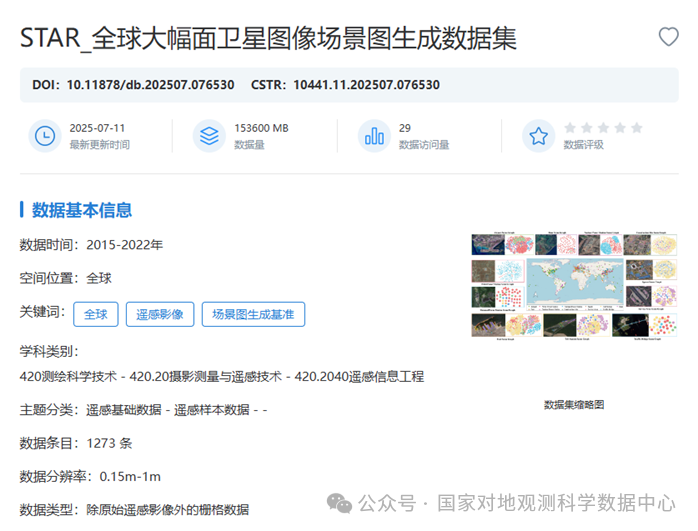Rate the dataset four stars
Viewport: 698px width, 531px height.
point(620,128)
